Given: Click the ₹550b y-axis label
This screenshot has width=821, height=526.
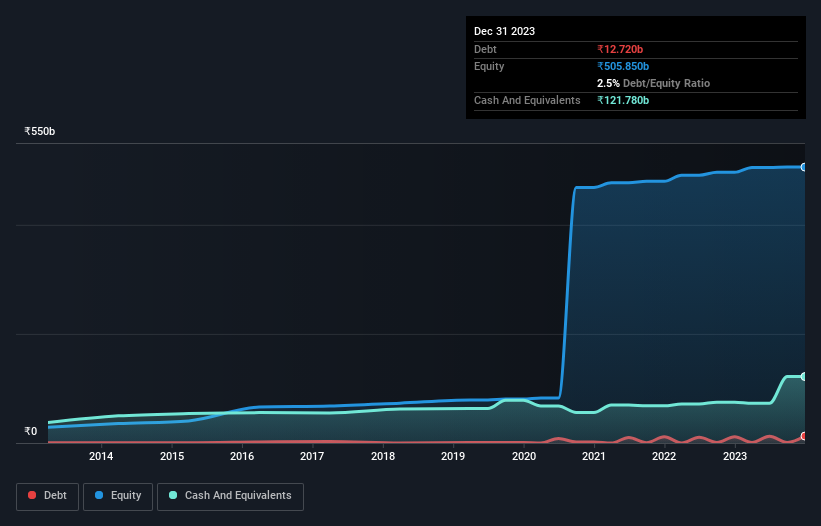Looking at the screenshot, I should [40, 131].
